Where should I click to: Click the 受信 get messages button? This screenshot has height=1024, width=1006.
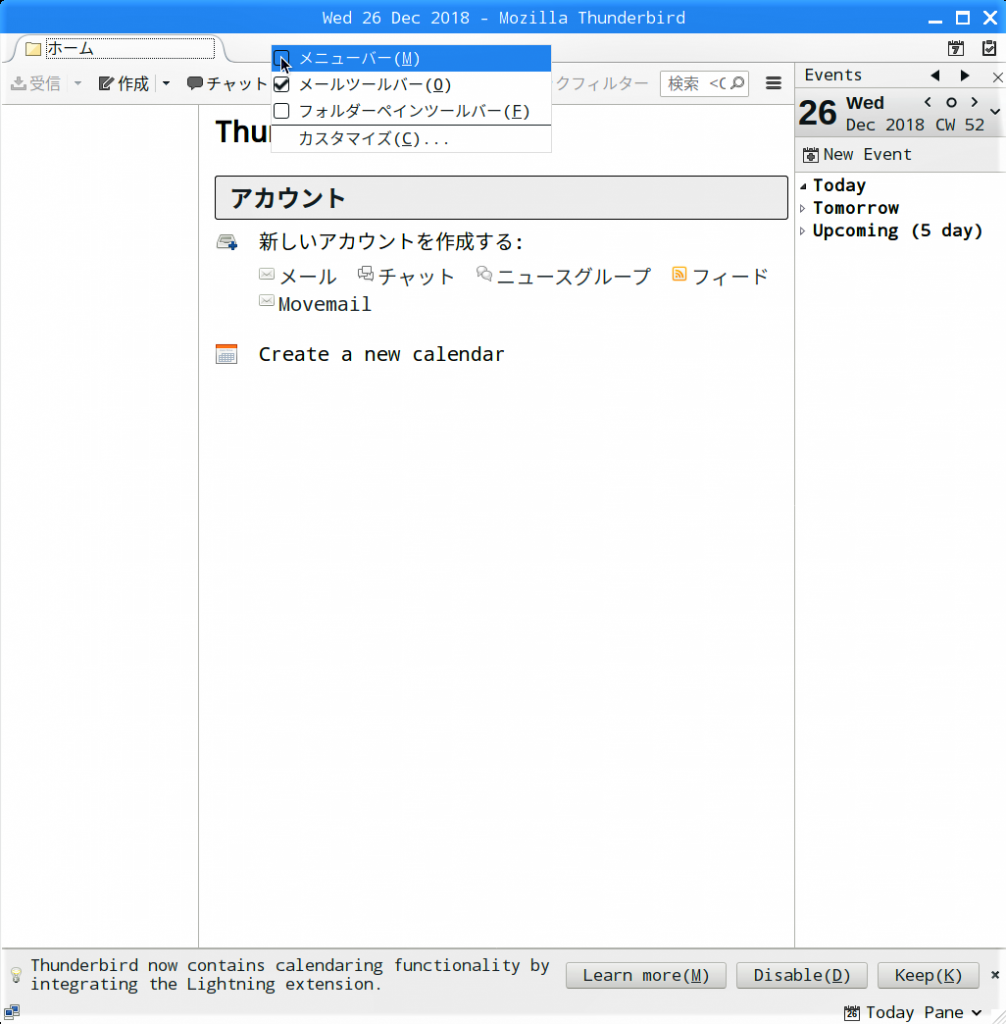(37, 84)
